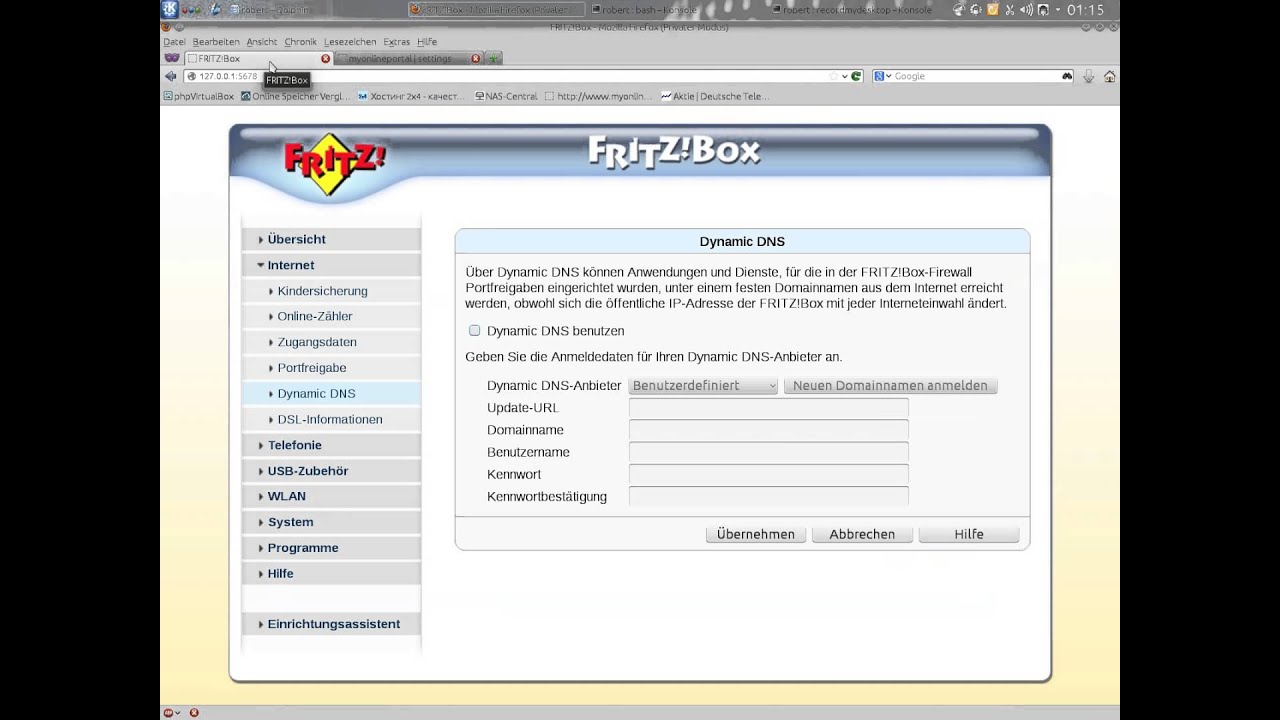This screenshot has height=720, width=1280.
Task: Open the URL history dropdown arrow
Action: coord(845,76)
